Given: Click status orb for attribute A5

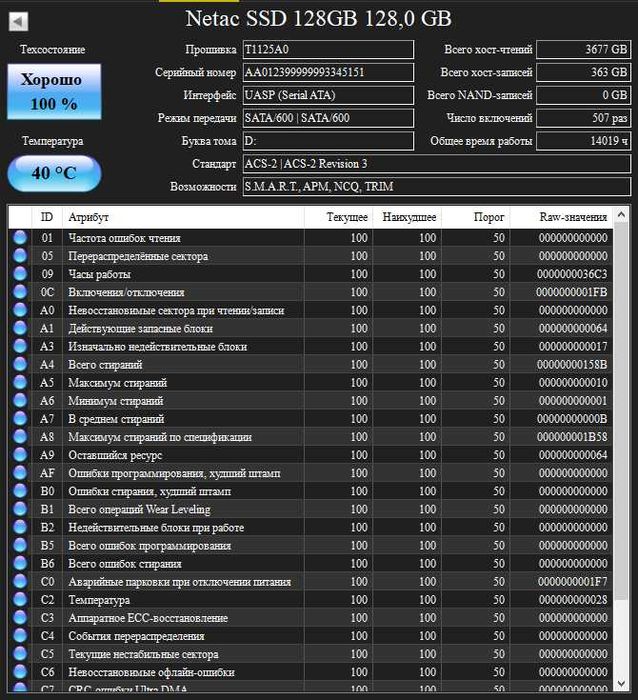Looking at the screenshot, I should [x=20, y=382].
